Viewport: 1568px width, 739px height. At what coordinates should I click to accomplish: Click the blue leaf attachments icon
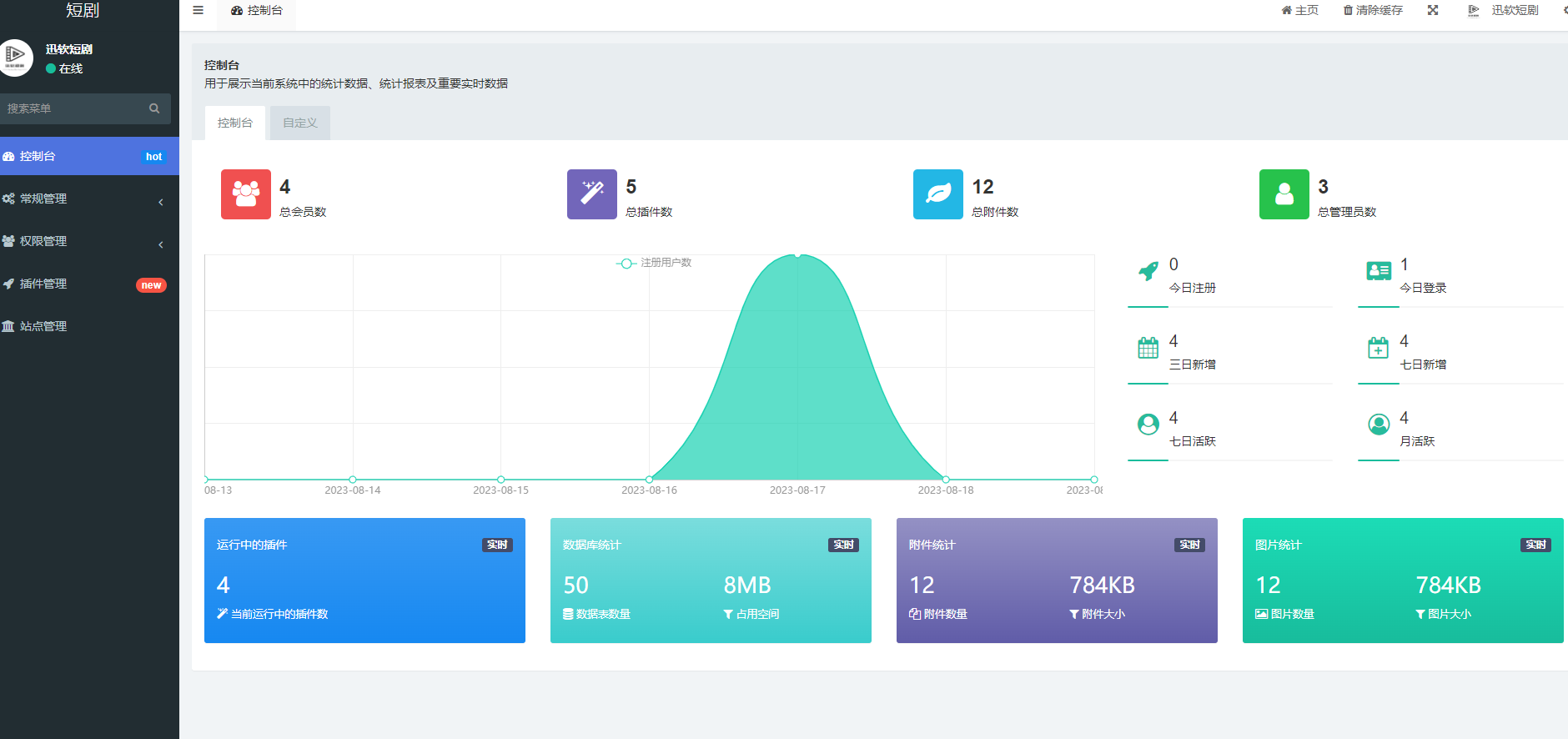click(x=937, y=194)
